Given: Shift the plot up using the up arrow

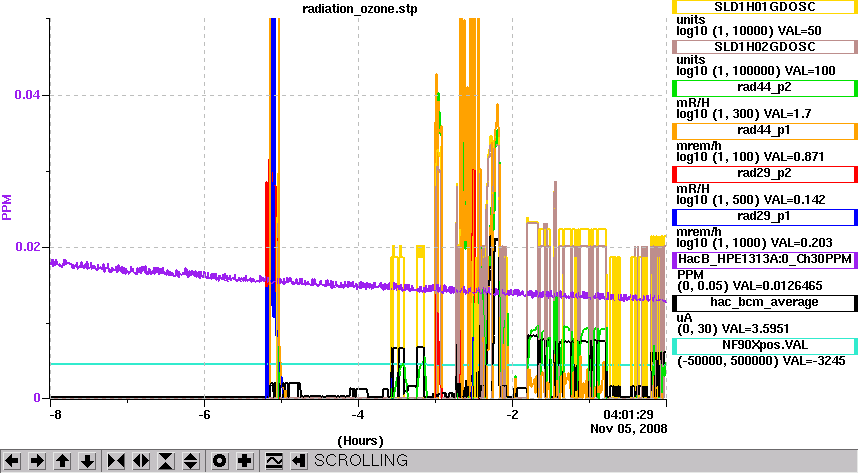Looking at the screenshot, I should coord(62,461).
